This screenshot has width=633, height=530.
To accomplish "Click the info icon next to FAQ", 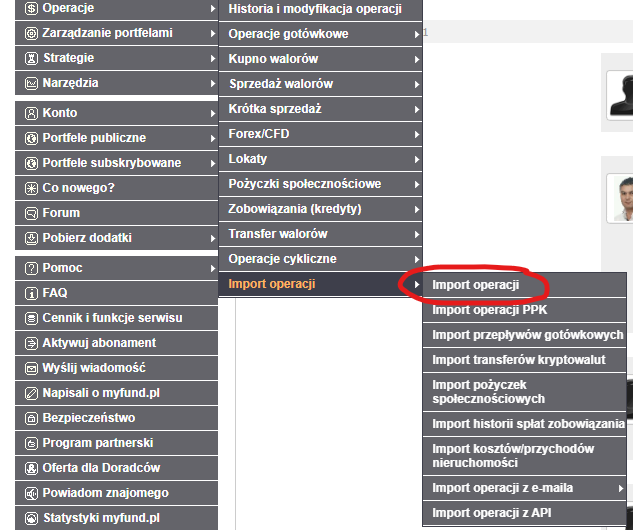I will (31, 294).
